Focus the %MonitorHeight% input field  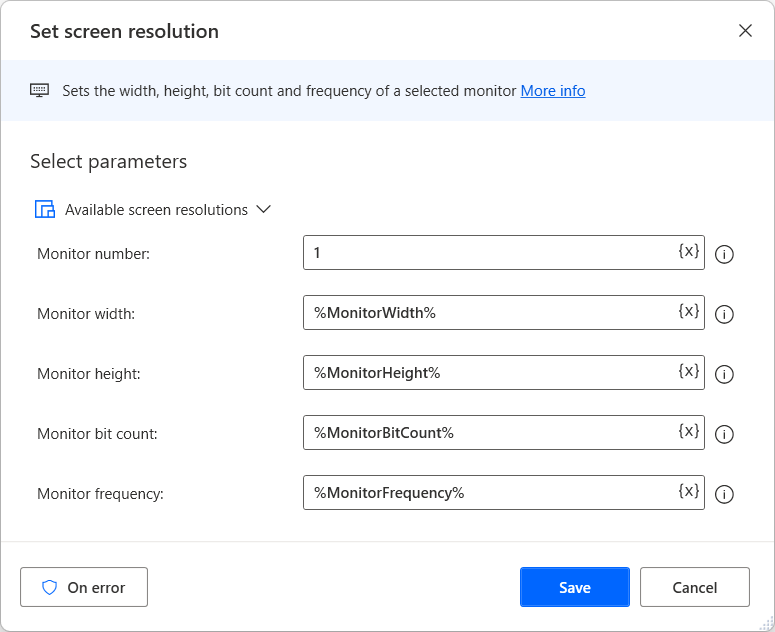(504, 373)
